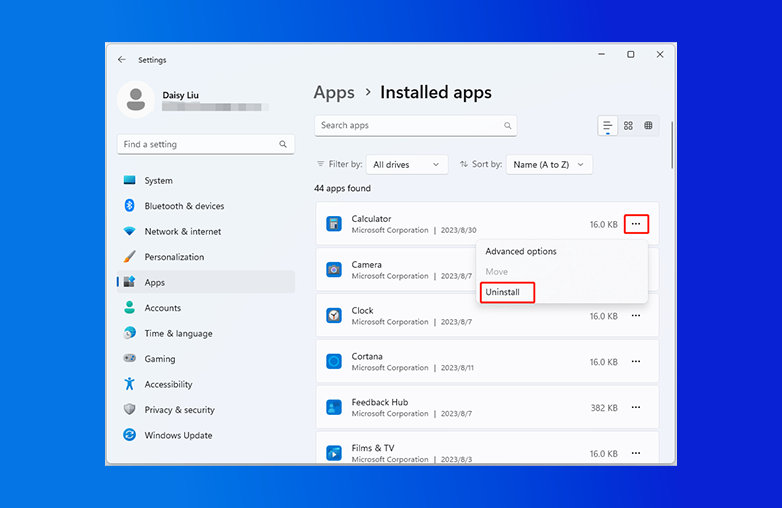Click the Films & TV app name

coord(373,448)
